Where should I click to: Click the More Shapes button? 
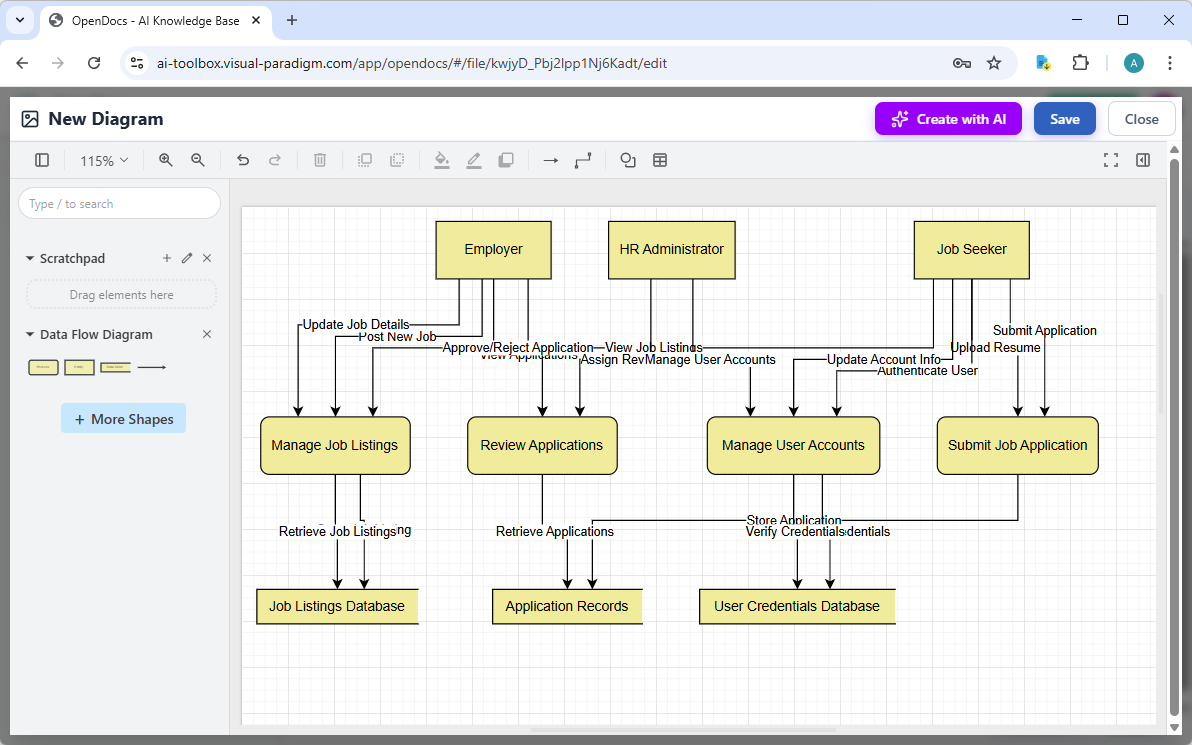(x=123, y=418)
